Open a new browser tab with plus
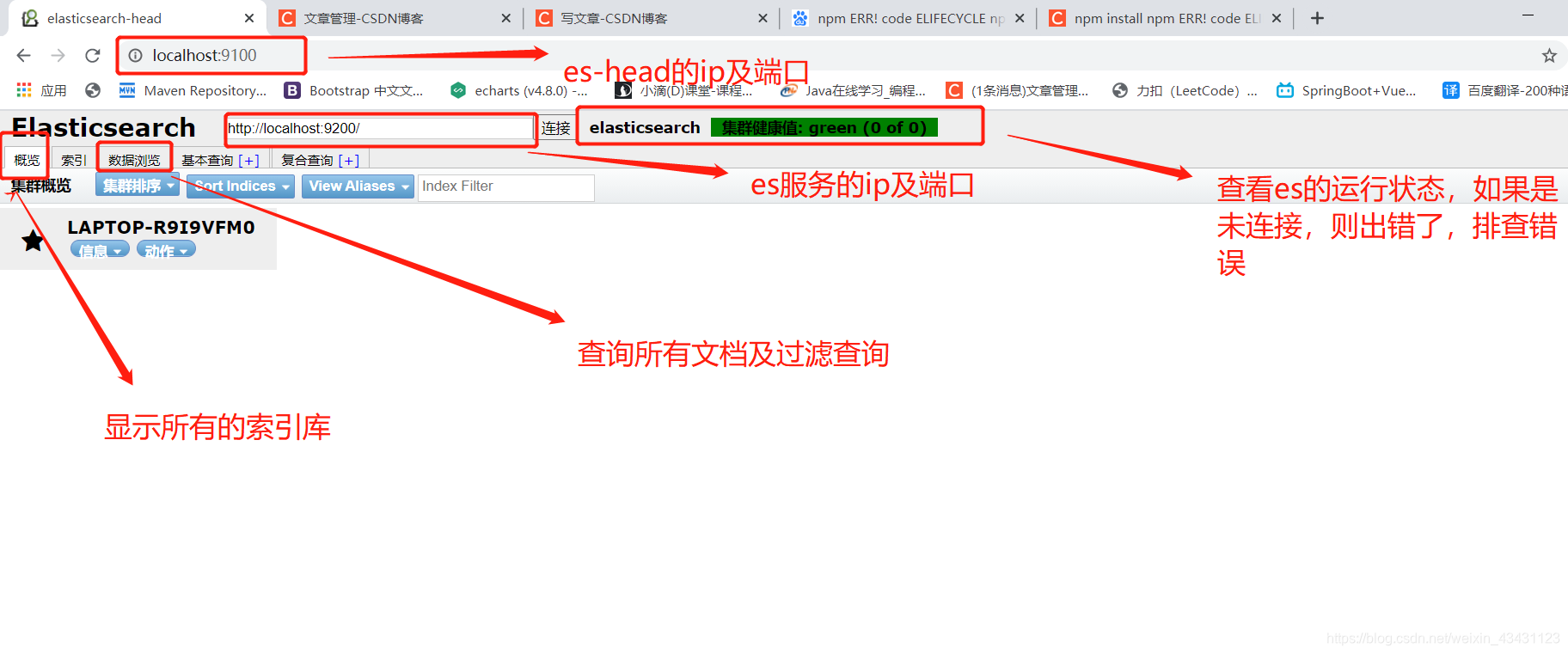Screen dimensions: 1568x654 [x=1317, y=18]
